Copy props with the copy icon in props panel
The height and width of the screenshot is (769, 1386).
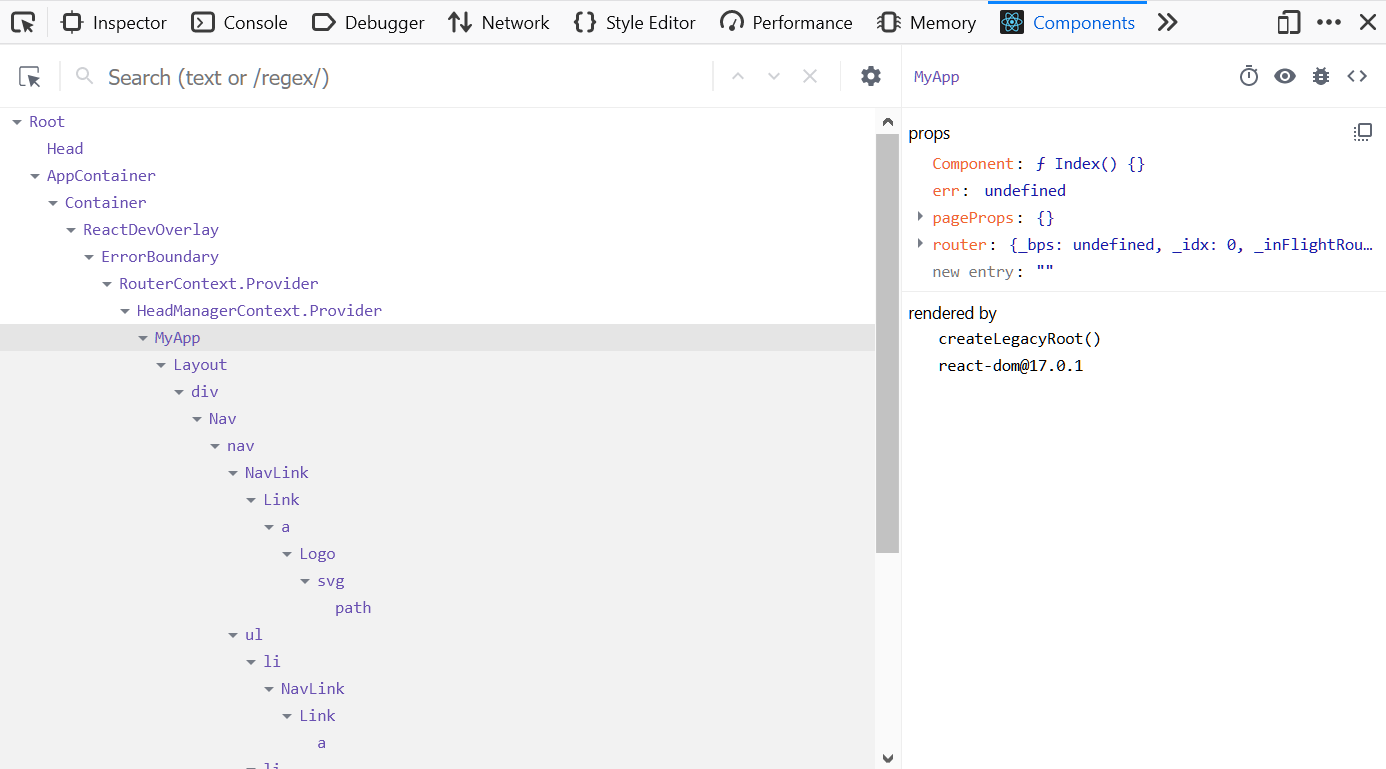(1363, 131)
